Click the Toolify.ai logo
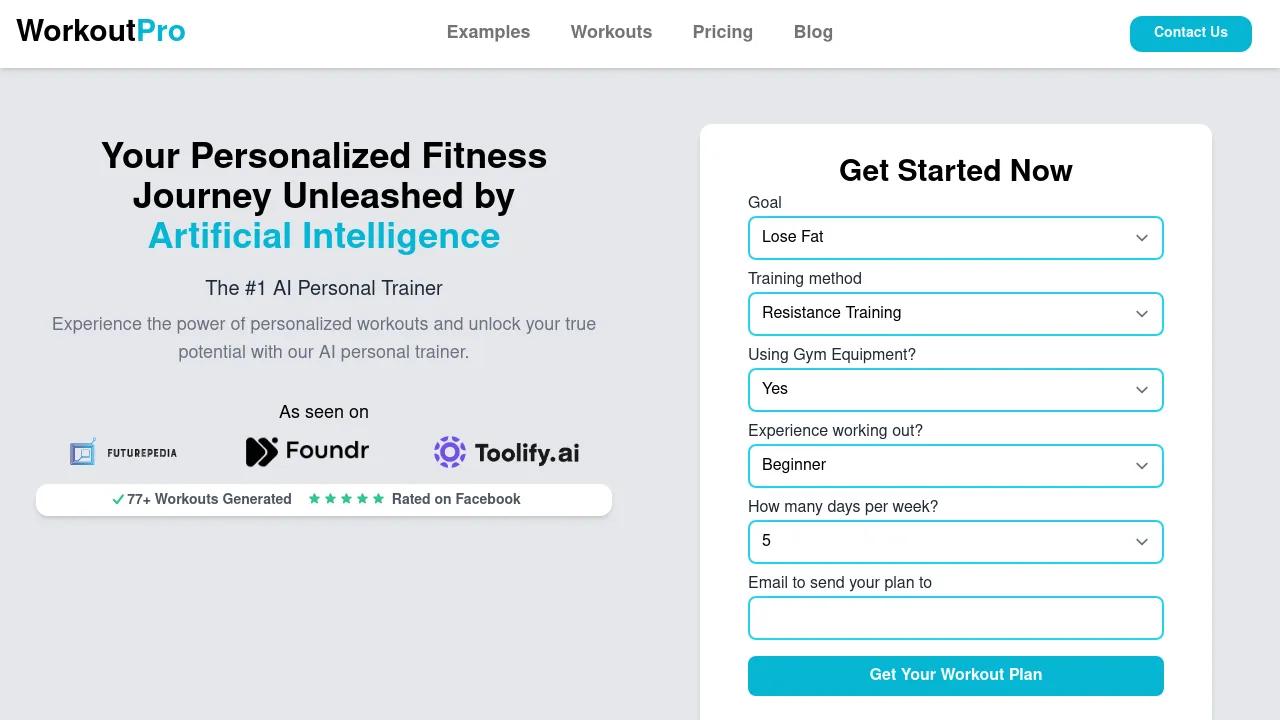Image resolution: width=1280 pixels, height=720 pixels. tap(506, 452)
